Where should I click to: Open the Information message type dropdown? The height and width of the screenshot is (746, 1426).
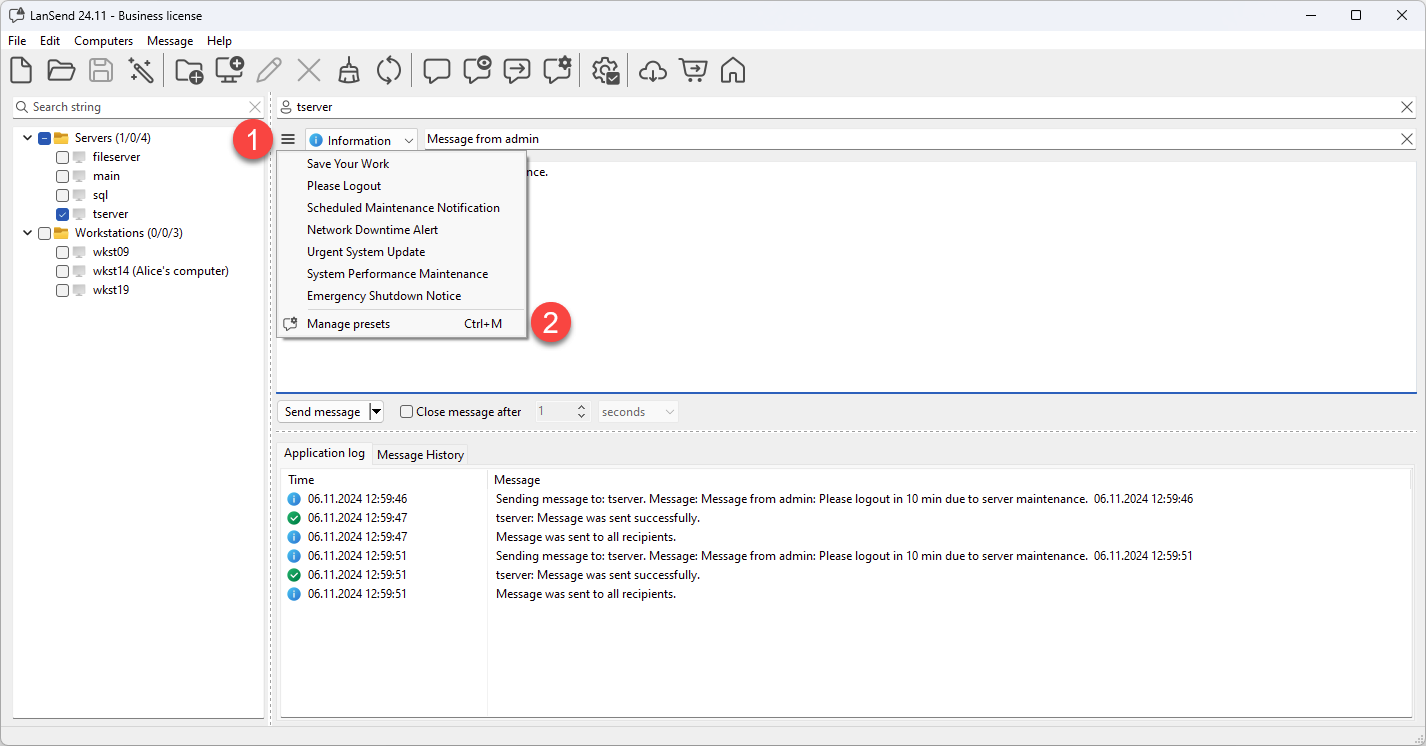click(x=361, y=140)
